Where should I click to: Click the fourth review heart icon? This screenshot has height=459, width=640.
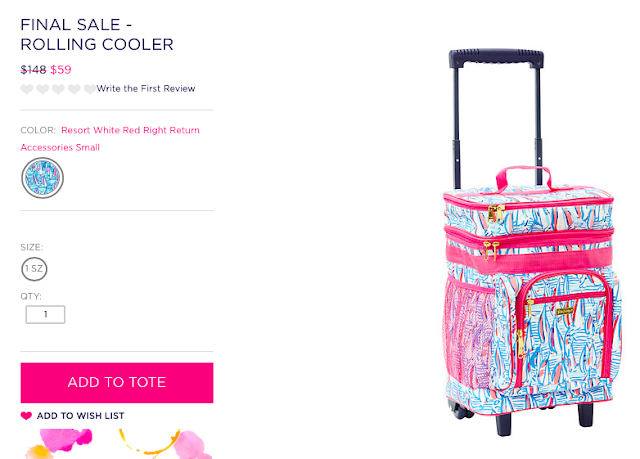pyautogui.click(x=74, y=89)
